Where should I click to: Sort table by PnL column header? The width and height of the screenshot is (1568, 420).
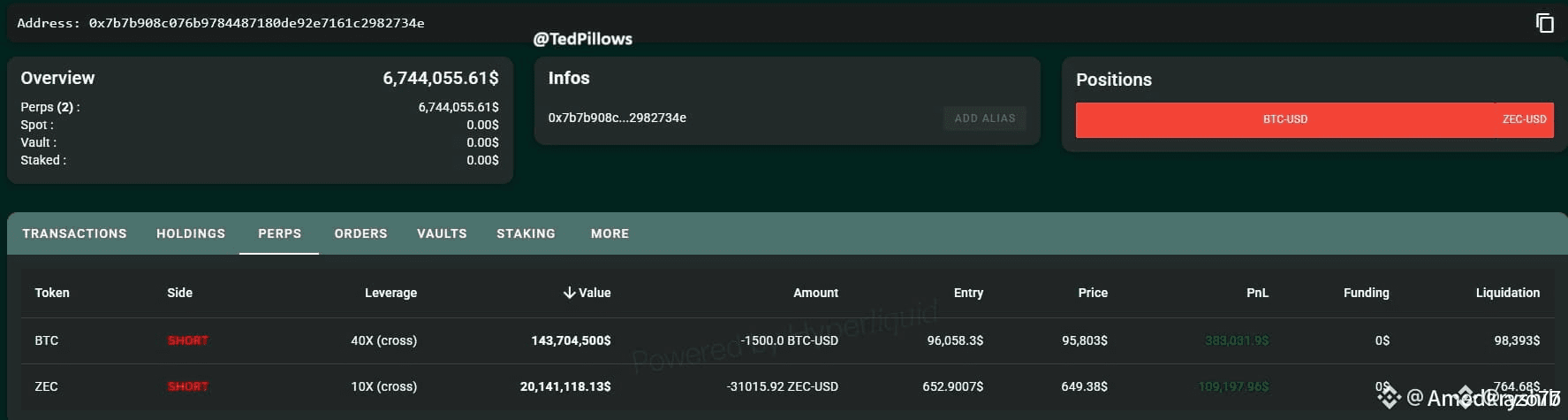tap(1257, 293)
